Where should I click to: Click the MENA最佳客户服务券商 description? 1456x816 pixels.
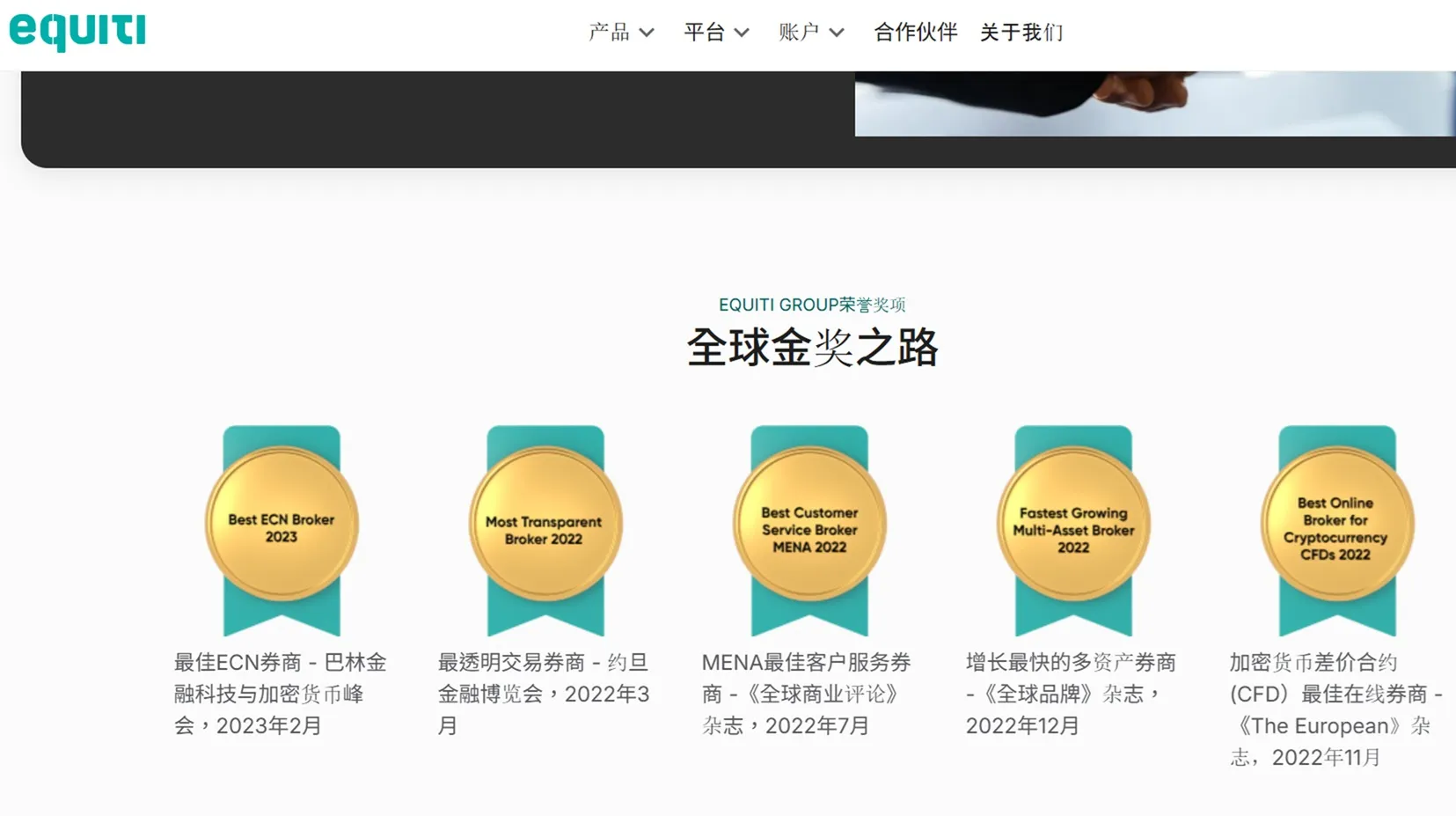807,694
